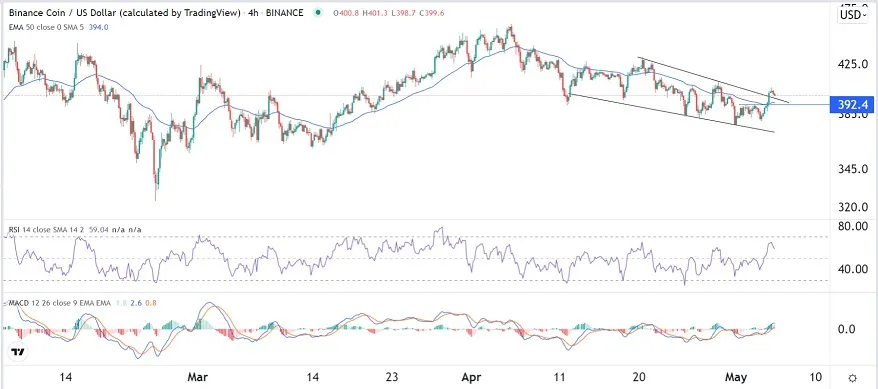Screen dimensions: 878x389
Task: Select the lower descending wedge trendline
Action: pyautogui.click(x=671, y=113)
